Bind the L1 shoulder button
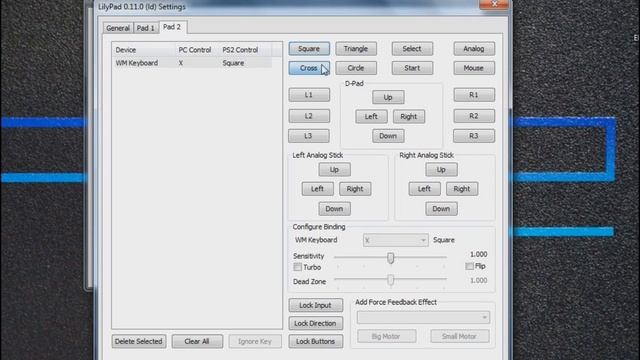This screenshot has height=360, width=640. (x=309, y=95)
